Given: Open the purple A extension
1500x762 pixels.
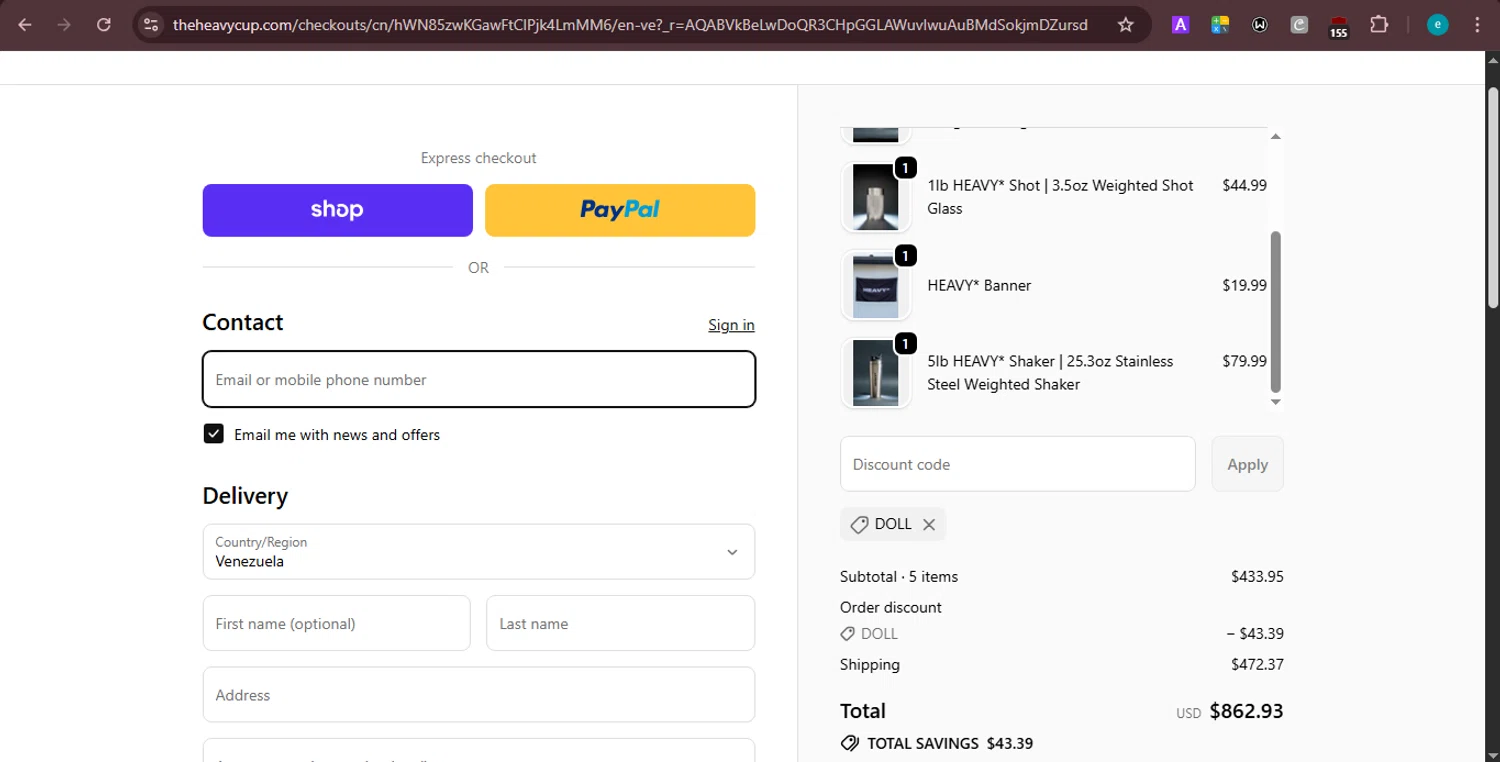Looking at the screenshot, I should point(1180,25).
